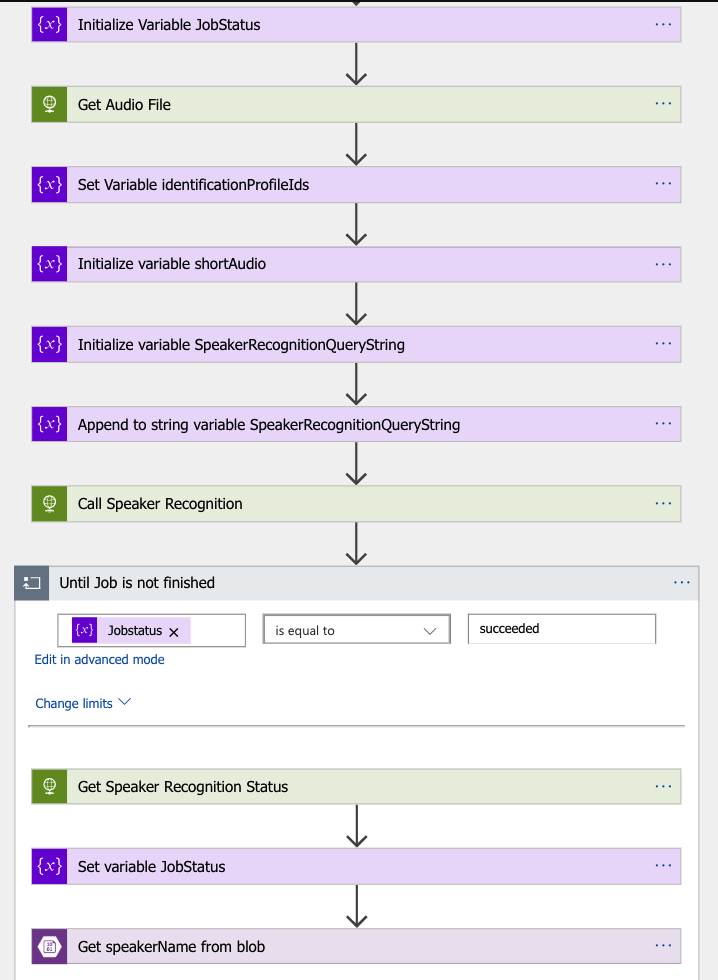This screenshot has height=980, width=718.
Task: Click the HTTP globe icon on Get Audio File
Action: click(x=49, y=104)
